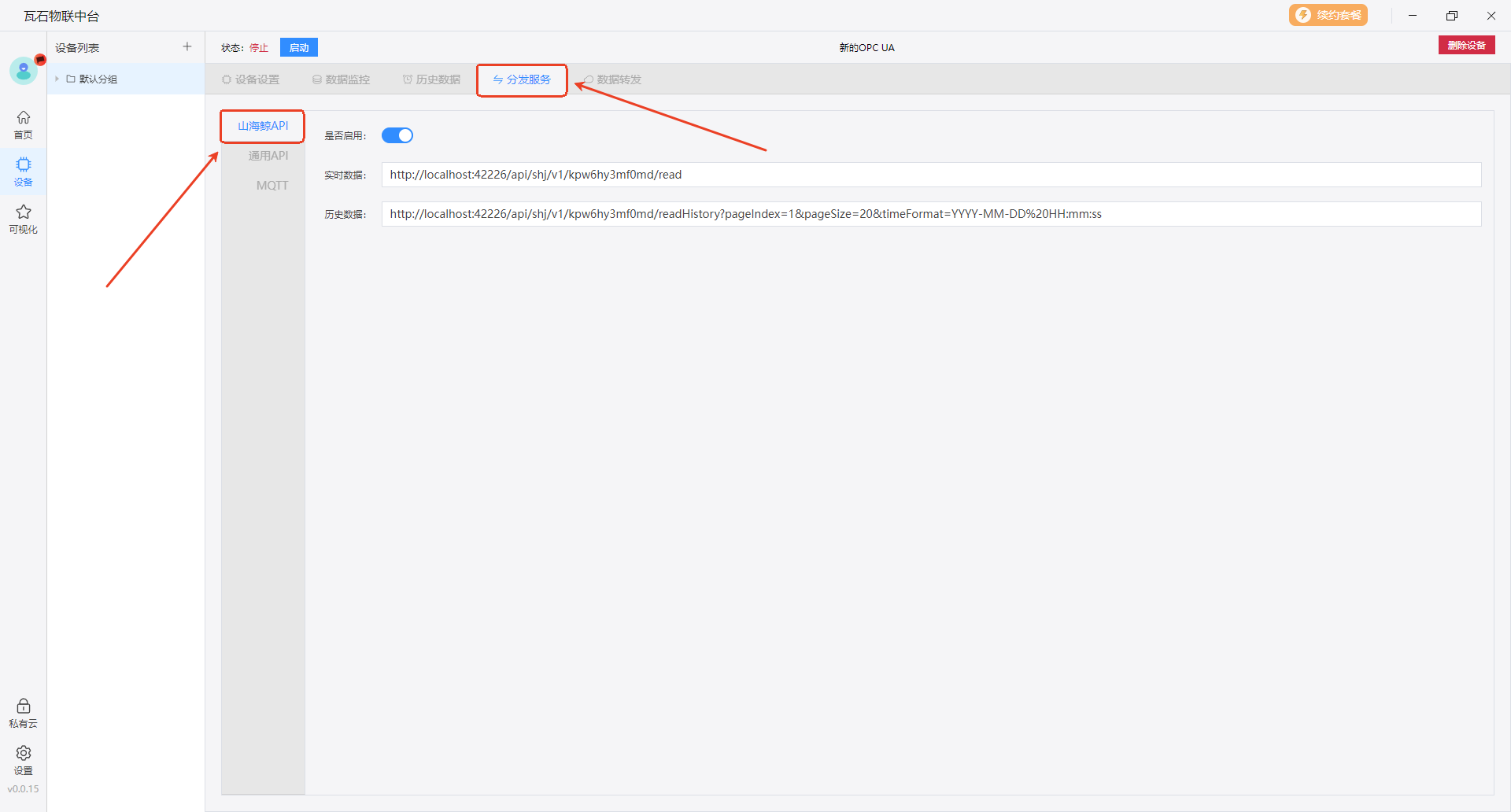Open the 首页 home icon in sidebar

(24, 124)
